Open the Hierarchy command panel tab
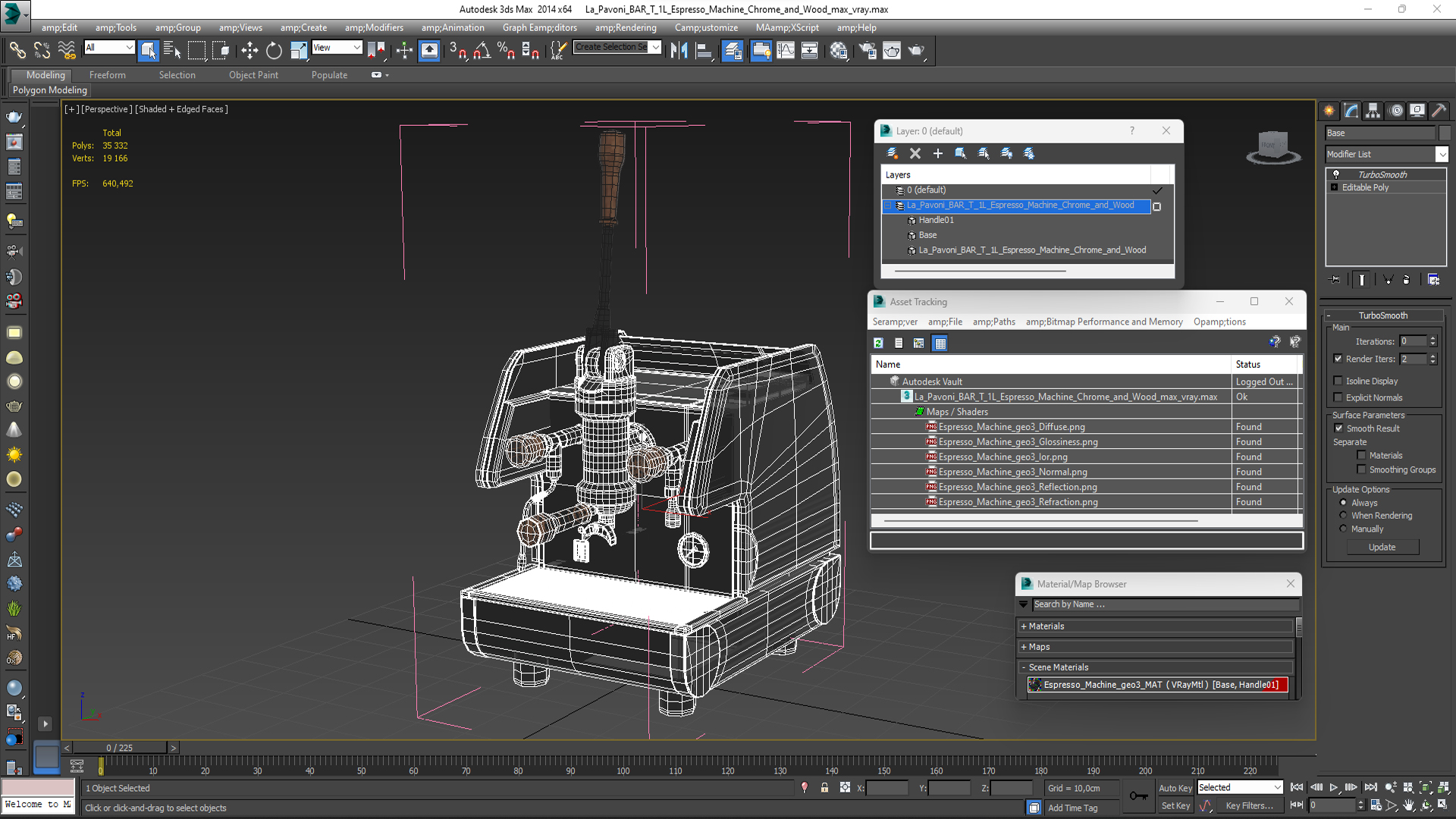The height and width of the screenshot is (819, 1456). coord(1373,111)
